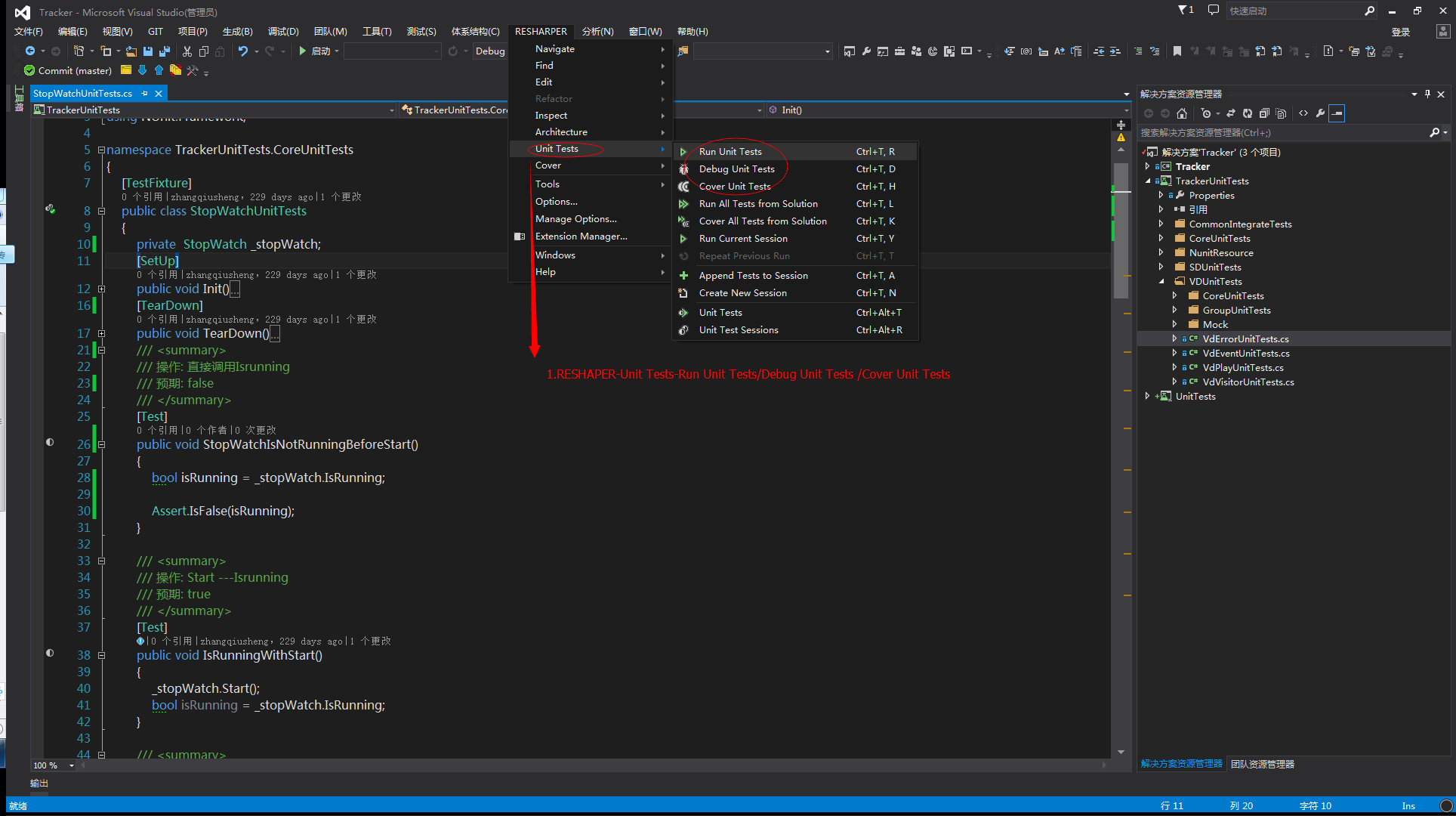Expand the CommonIntegrateTests folder
The width and height of the screenshot is (1456, 816).
pyautogui.click(x=1161, y=224)
